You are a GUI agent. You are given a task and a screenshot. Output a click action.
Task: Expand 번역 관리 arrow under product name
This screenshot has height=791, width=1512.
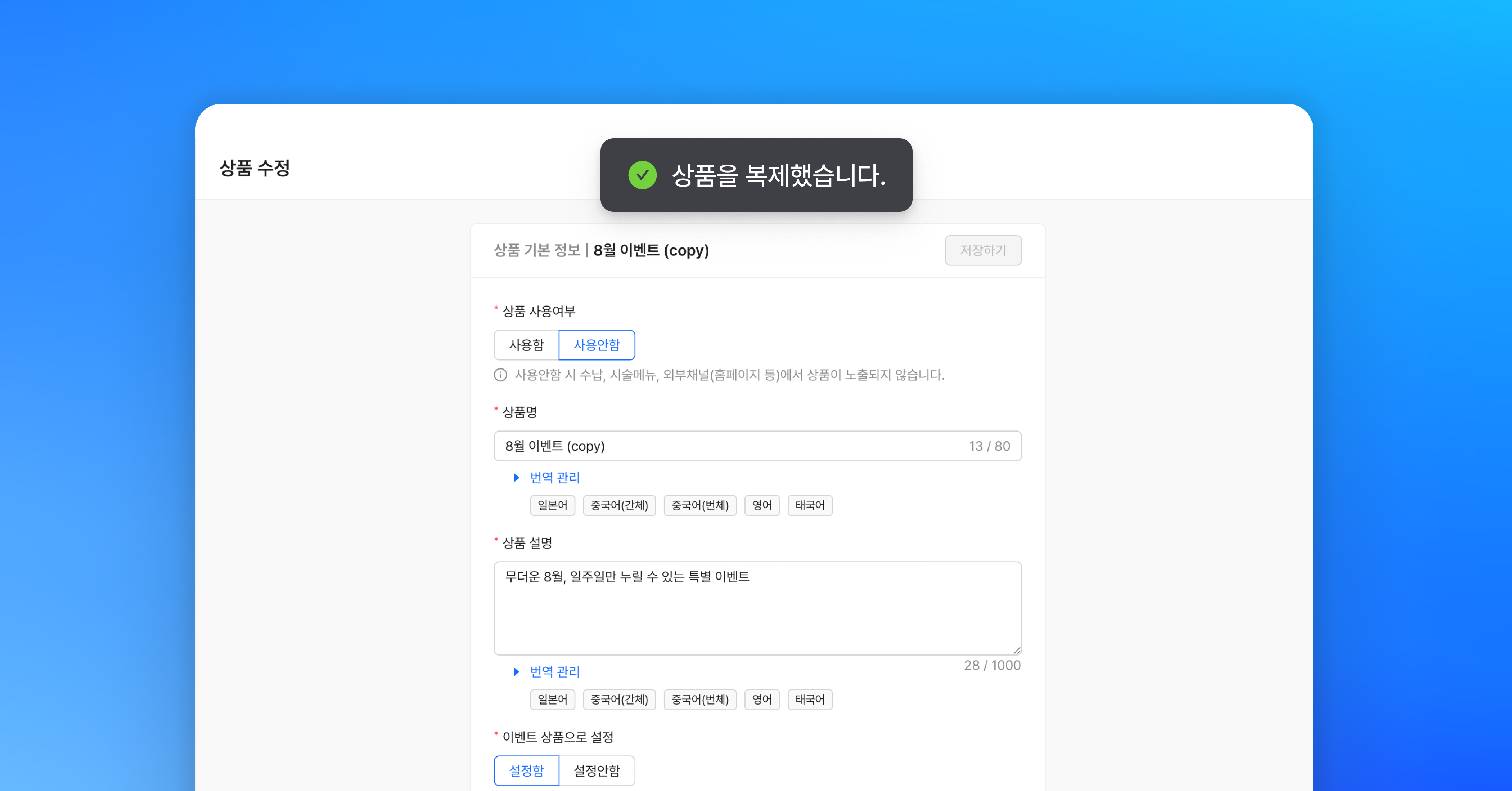pos(516,477)
